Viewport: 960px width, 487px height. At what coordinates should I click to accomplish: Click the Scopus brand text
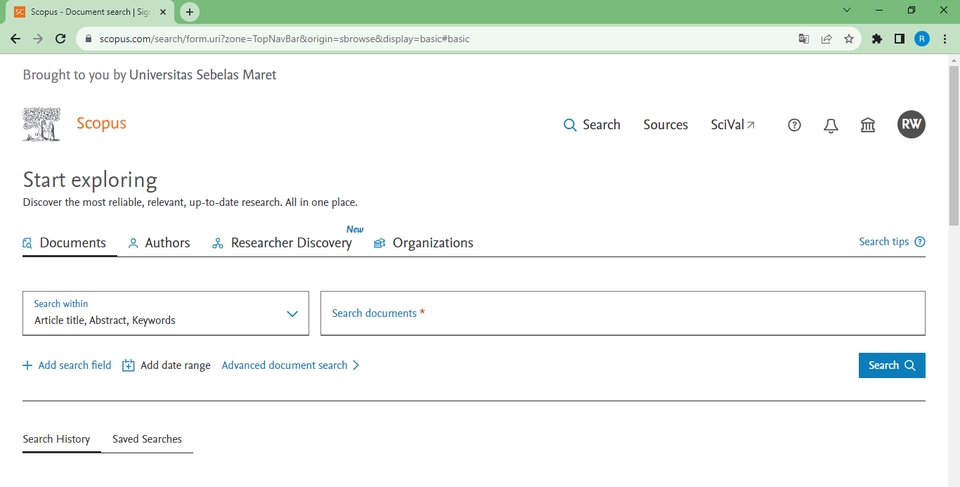[101, 123]
